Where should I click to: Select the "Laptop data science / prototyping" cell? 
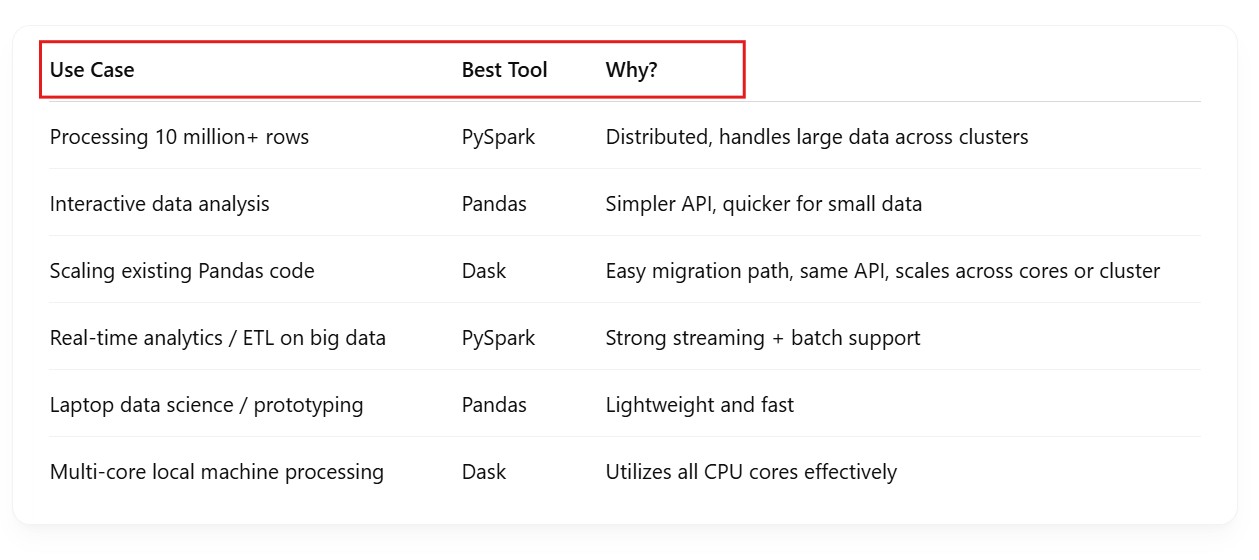[206, 405]
